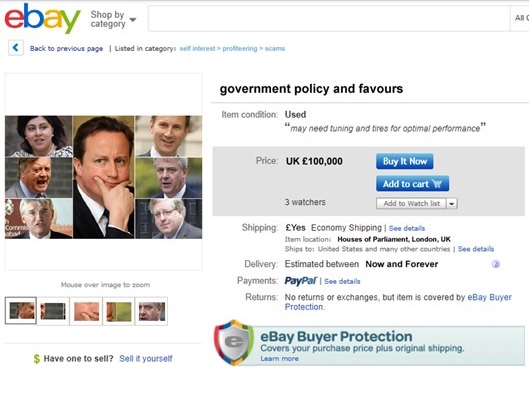This screenshot has width=529, height=407.
Task: Click the eBay logo
Action: click(43, 18)
